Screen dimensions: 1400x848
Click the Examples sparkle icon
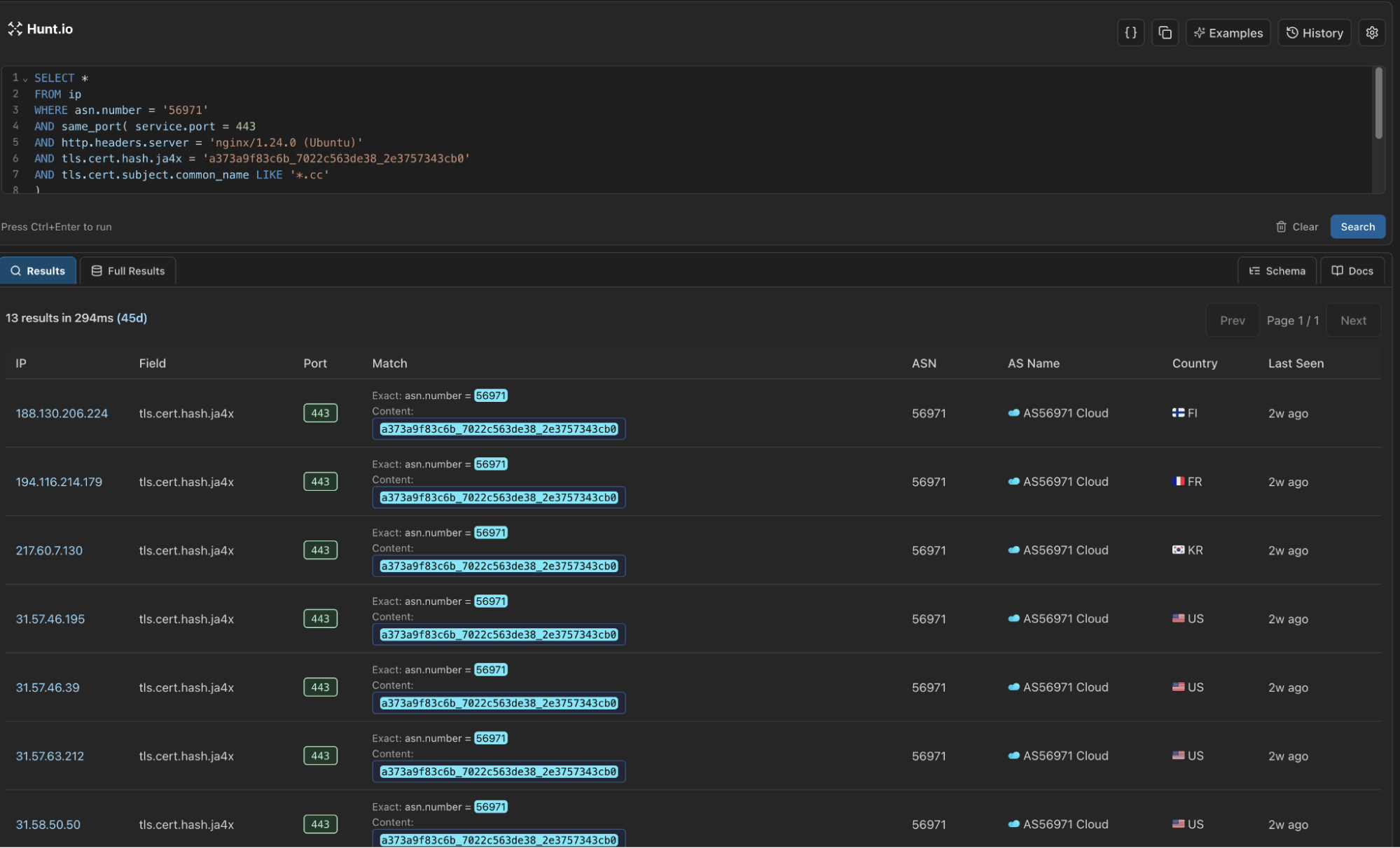click(1199, 32)
